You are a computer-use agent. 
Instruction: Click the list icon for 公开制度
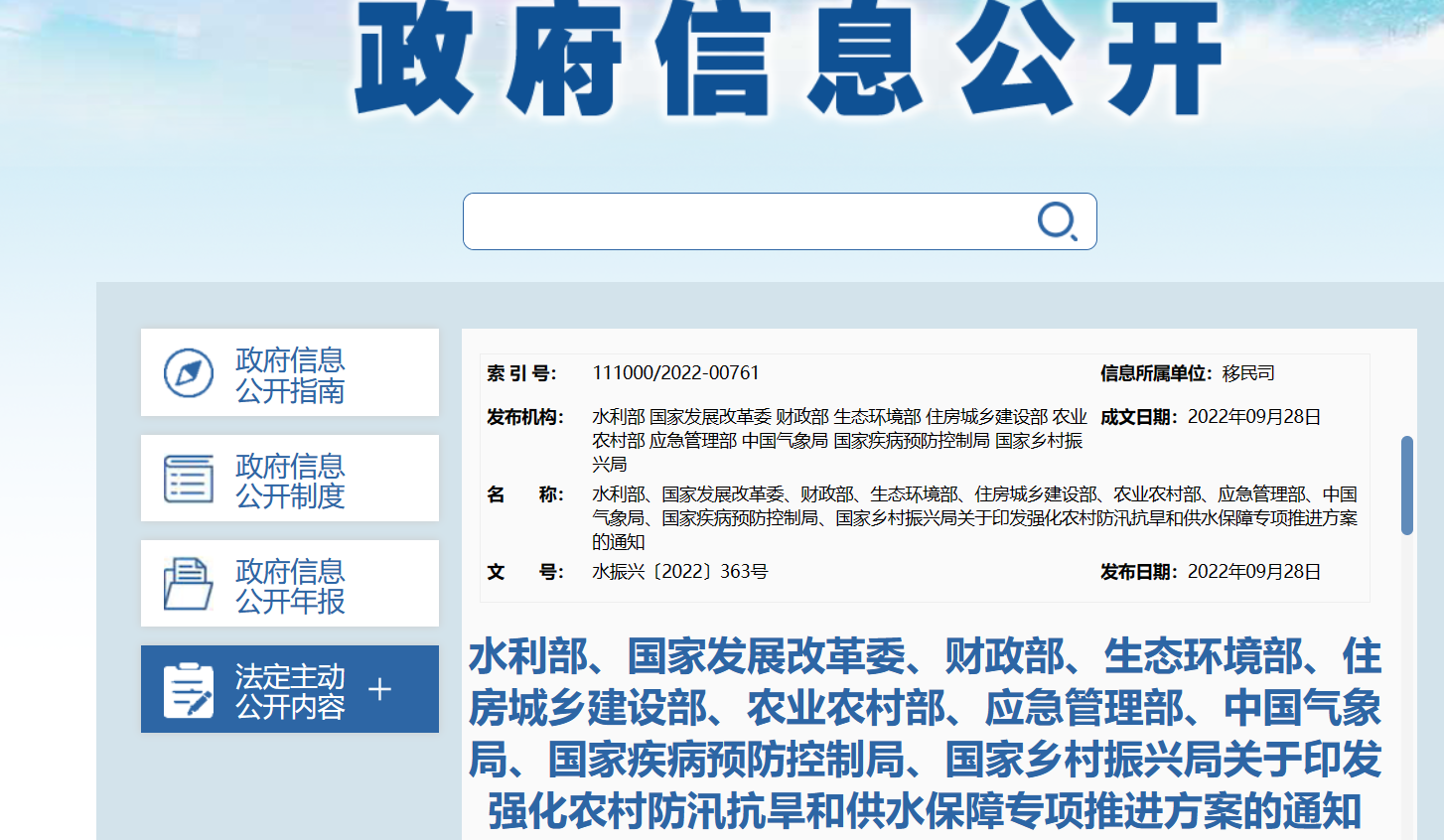click(189, 479)
